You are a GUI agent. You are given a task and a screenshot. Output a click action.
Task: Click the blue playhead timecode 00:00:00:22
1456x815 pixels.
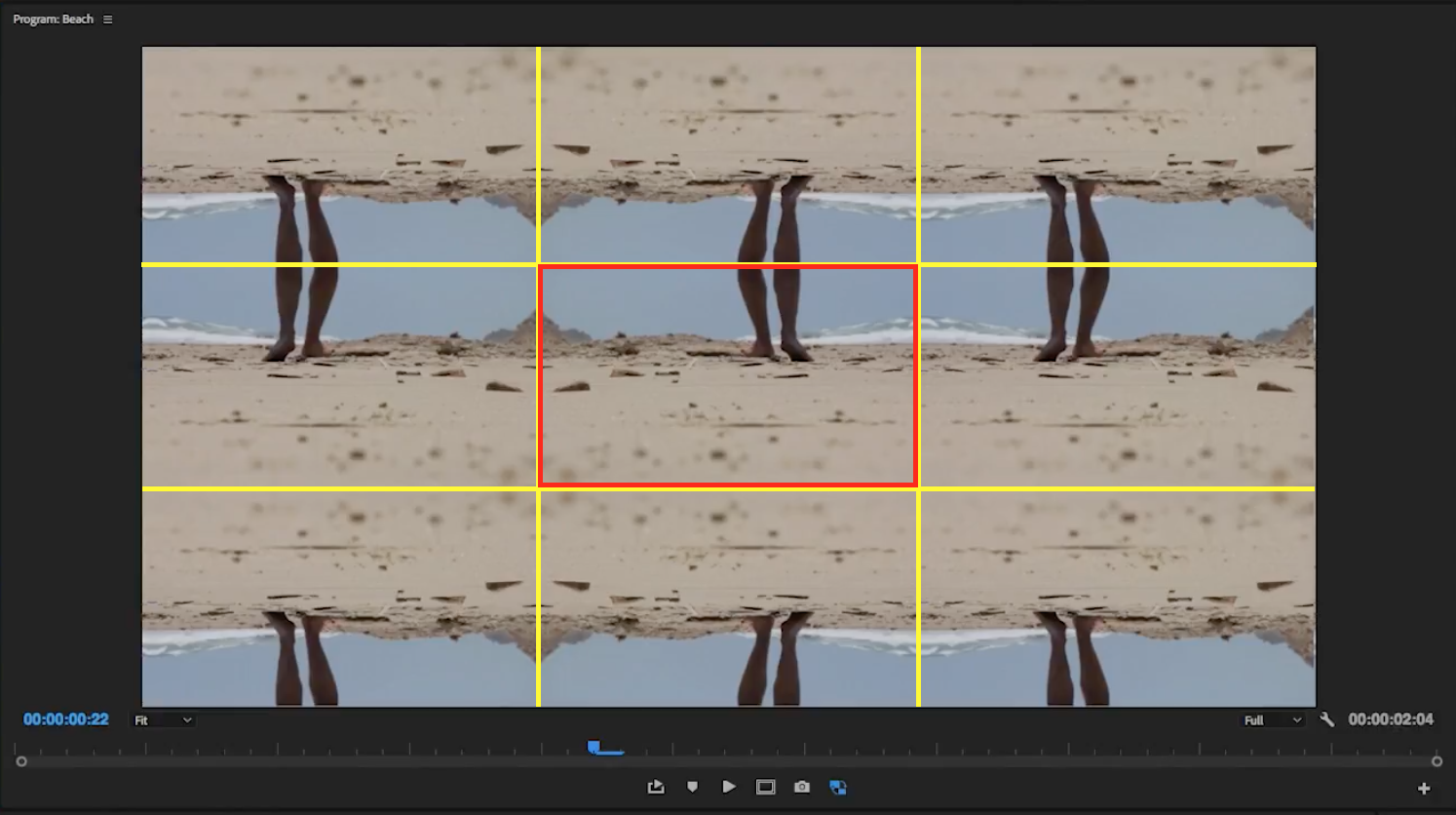[x=66, y=719]
